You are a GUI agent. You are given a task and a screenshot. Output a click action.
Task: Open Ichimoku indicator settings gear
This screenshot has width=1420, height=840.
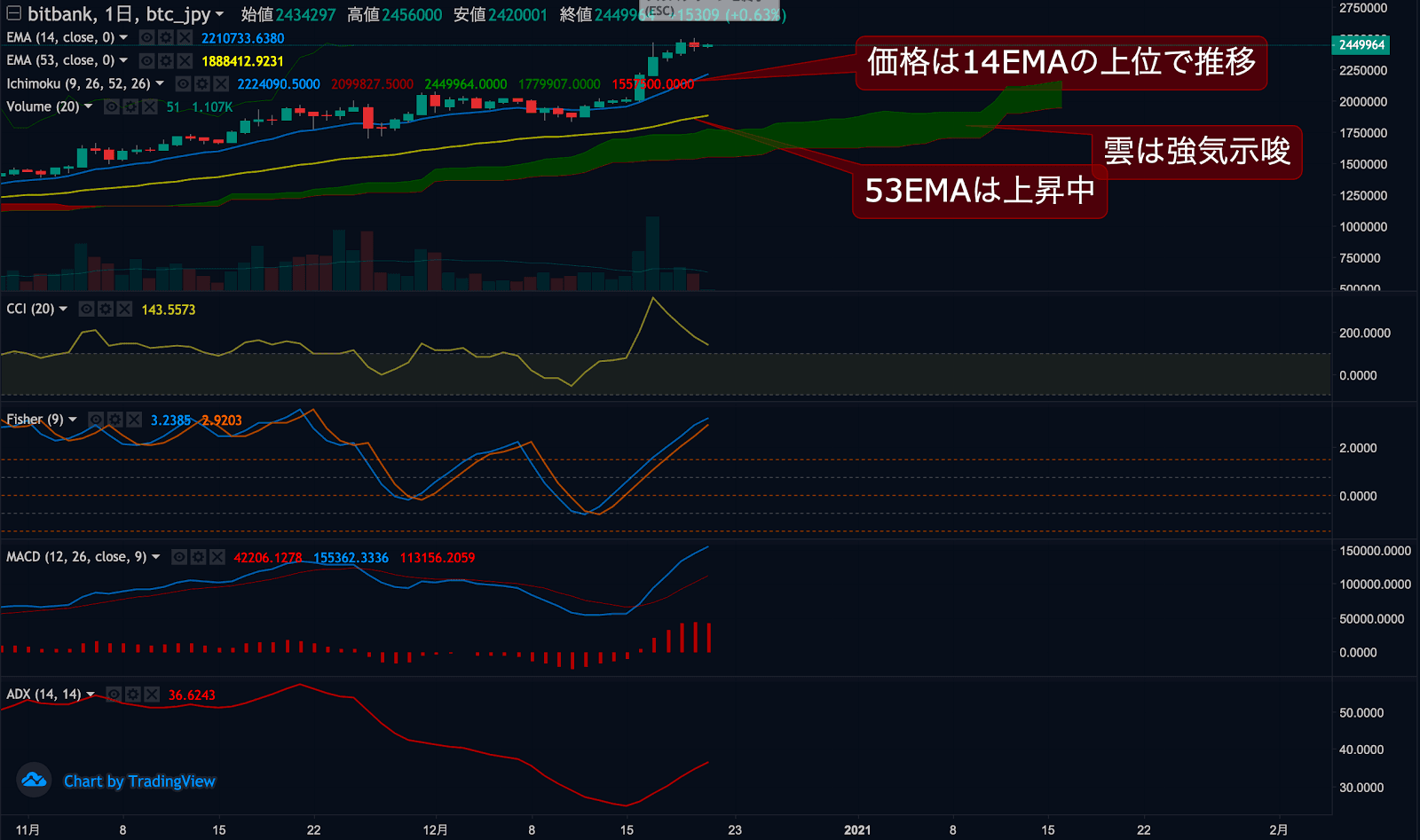(x=202, y=83)
